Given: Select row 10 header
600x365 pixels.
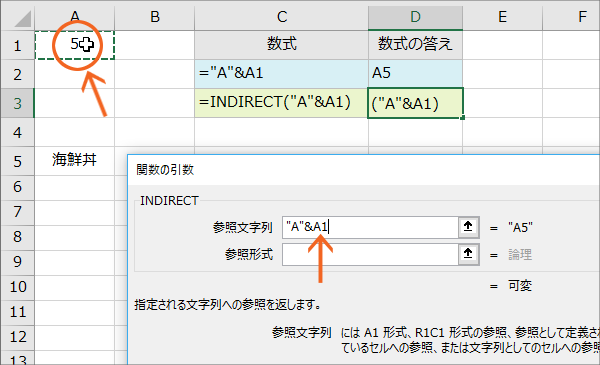Looking at the screenshot, I should [17, 287].
